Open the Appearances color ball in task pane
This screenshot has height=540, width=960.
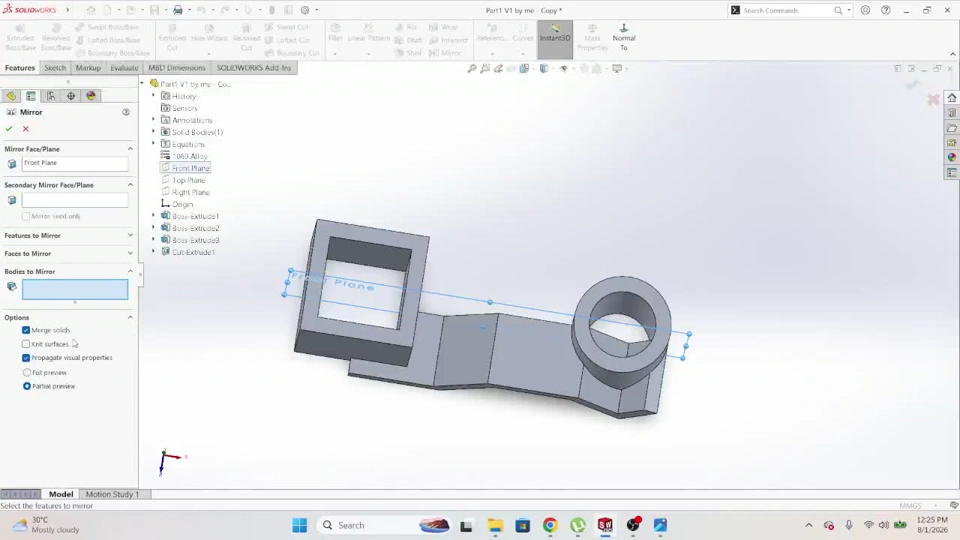tap(951, 157)
